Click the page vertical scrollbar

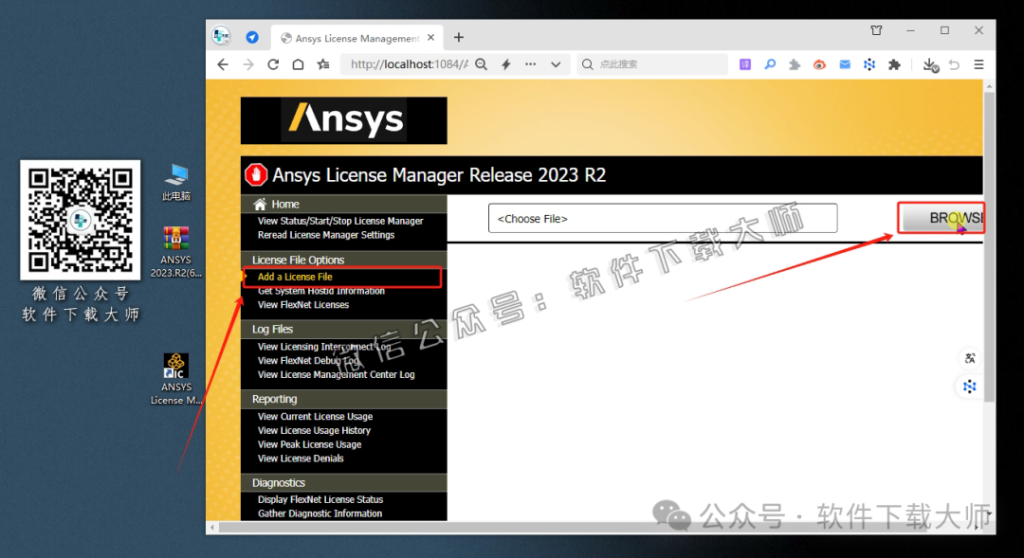[x=989, y=248]
